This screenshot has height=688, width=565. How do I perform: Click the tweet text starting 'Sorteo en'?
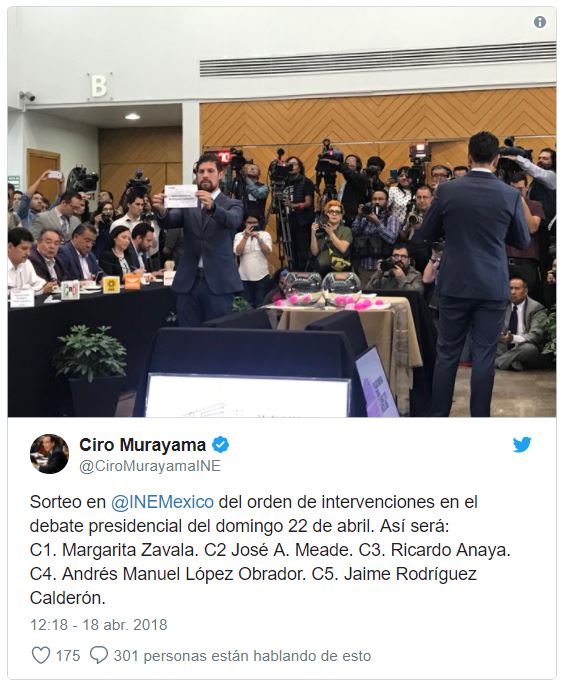point(270,550)
